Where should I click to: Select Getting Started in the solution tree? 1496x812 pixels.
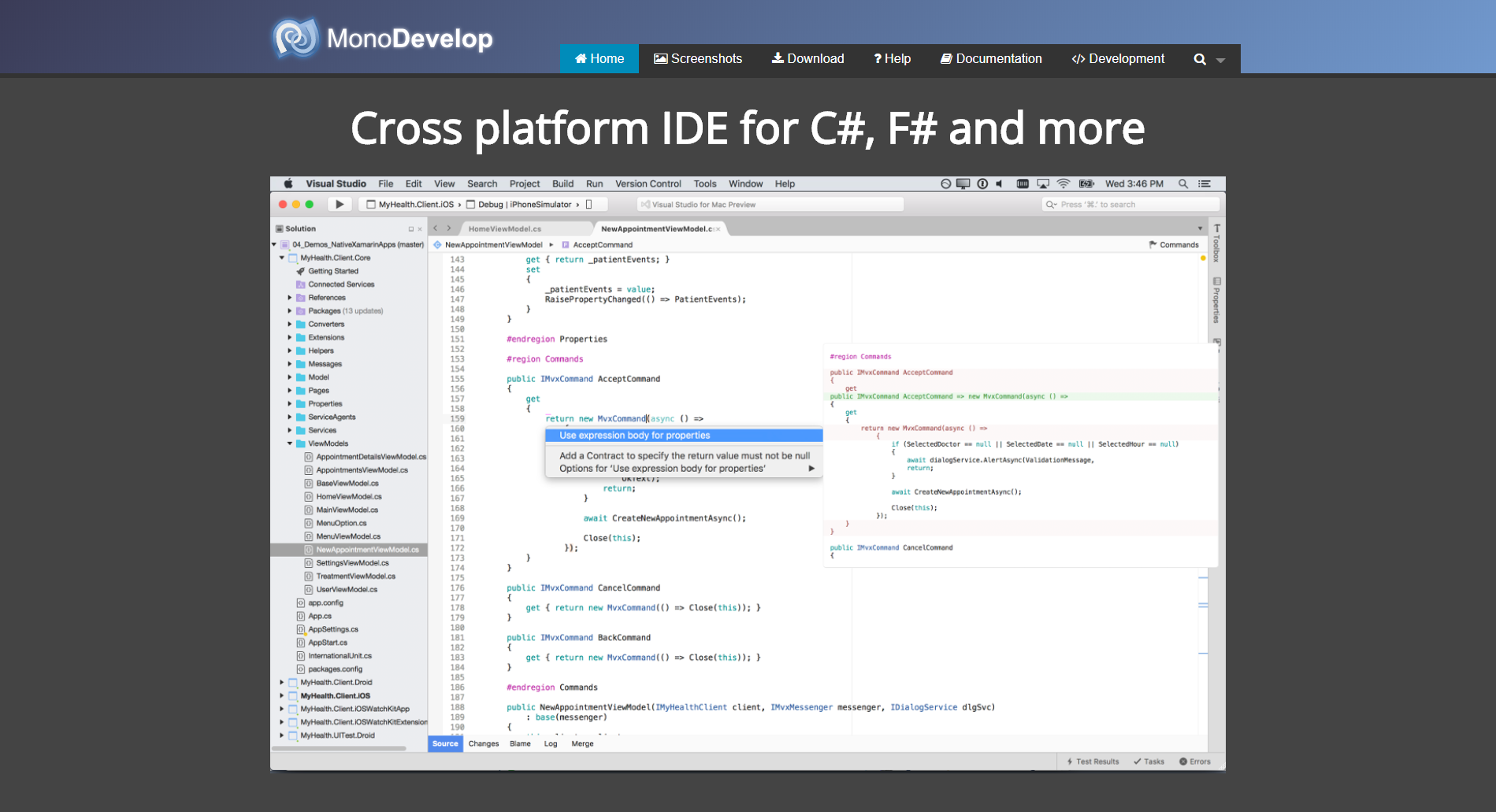tap(332, 271)
